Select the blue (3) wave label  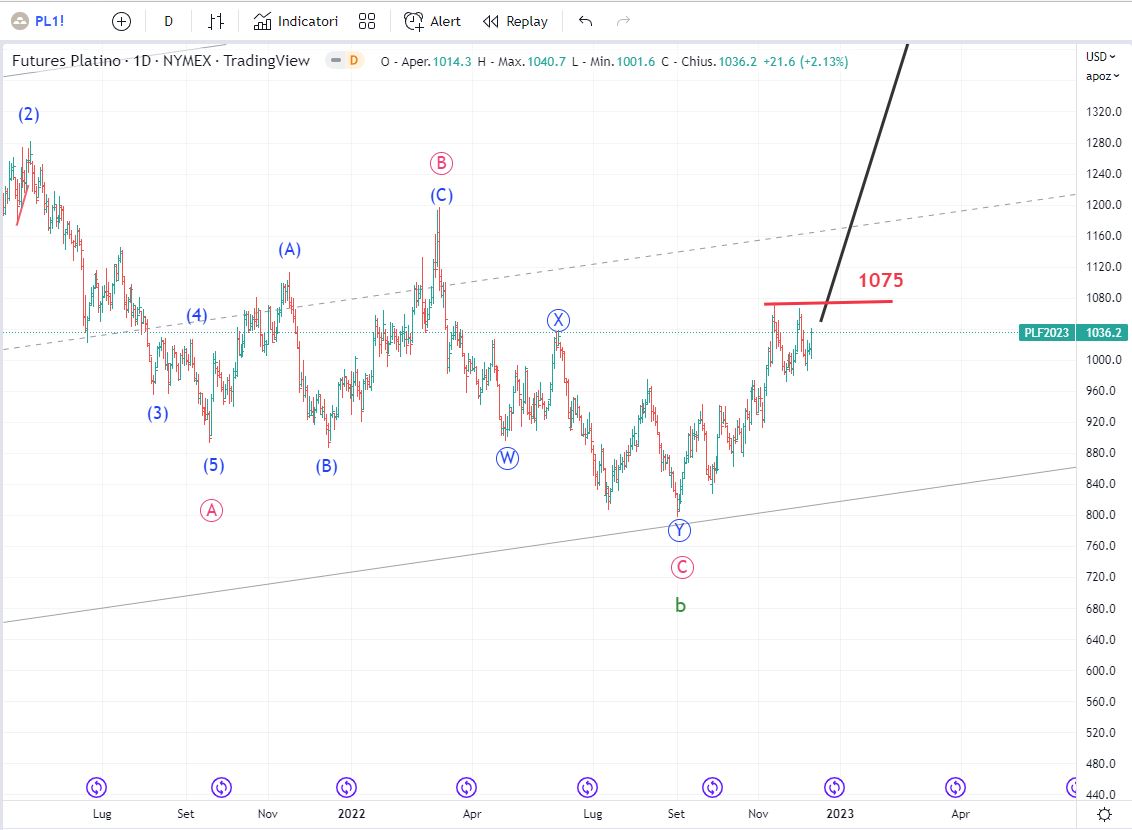pyautogui.click(x=158, y=414)
